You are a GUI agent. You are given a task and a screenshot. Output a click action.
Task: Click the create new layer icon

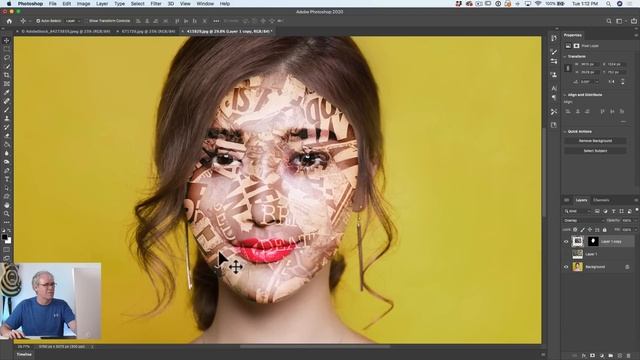pos(620,356)
